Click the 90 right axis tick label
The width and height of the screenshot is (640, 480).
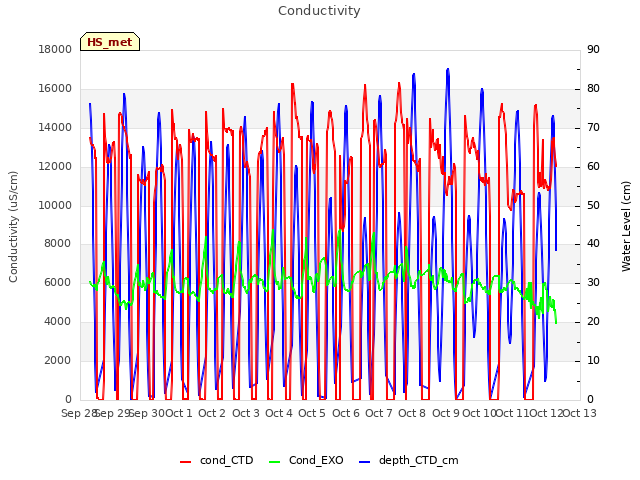[x=593, y=49]
